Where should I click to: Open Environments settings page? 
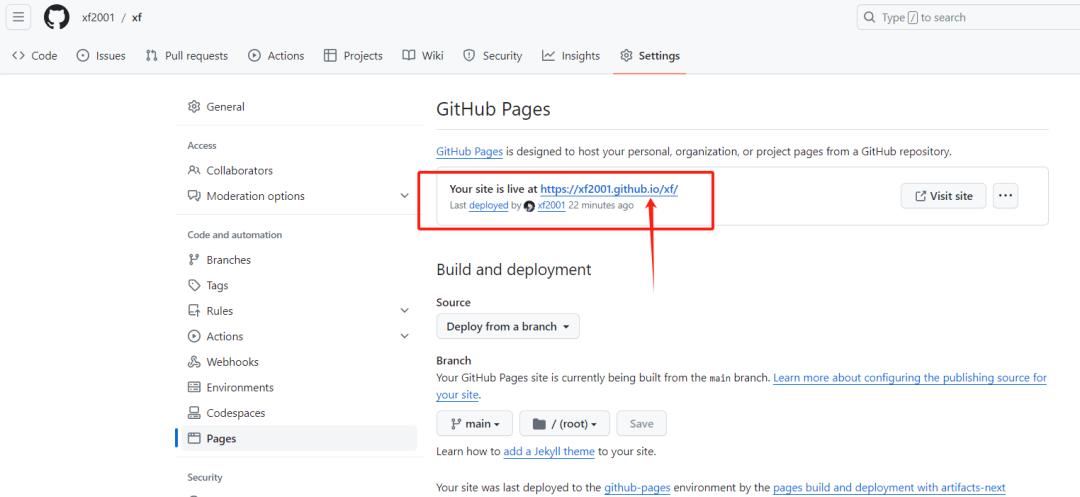(x=300, y=388)
